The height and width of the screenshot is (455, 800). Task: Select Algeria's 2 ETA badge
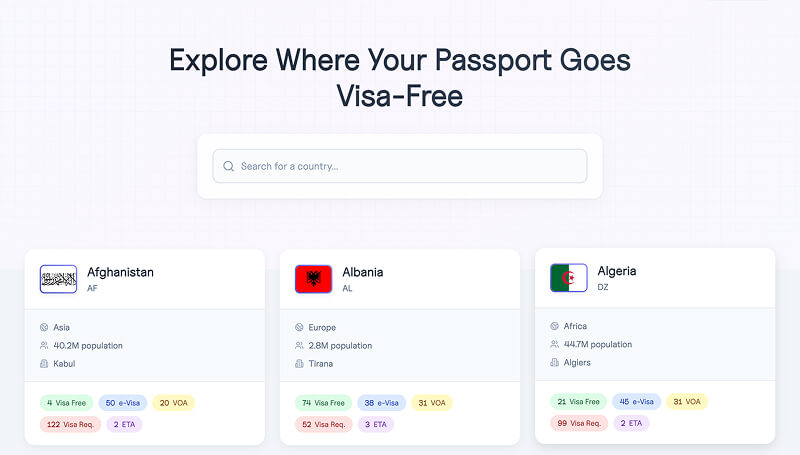tap(630, 423)
